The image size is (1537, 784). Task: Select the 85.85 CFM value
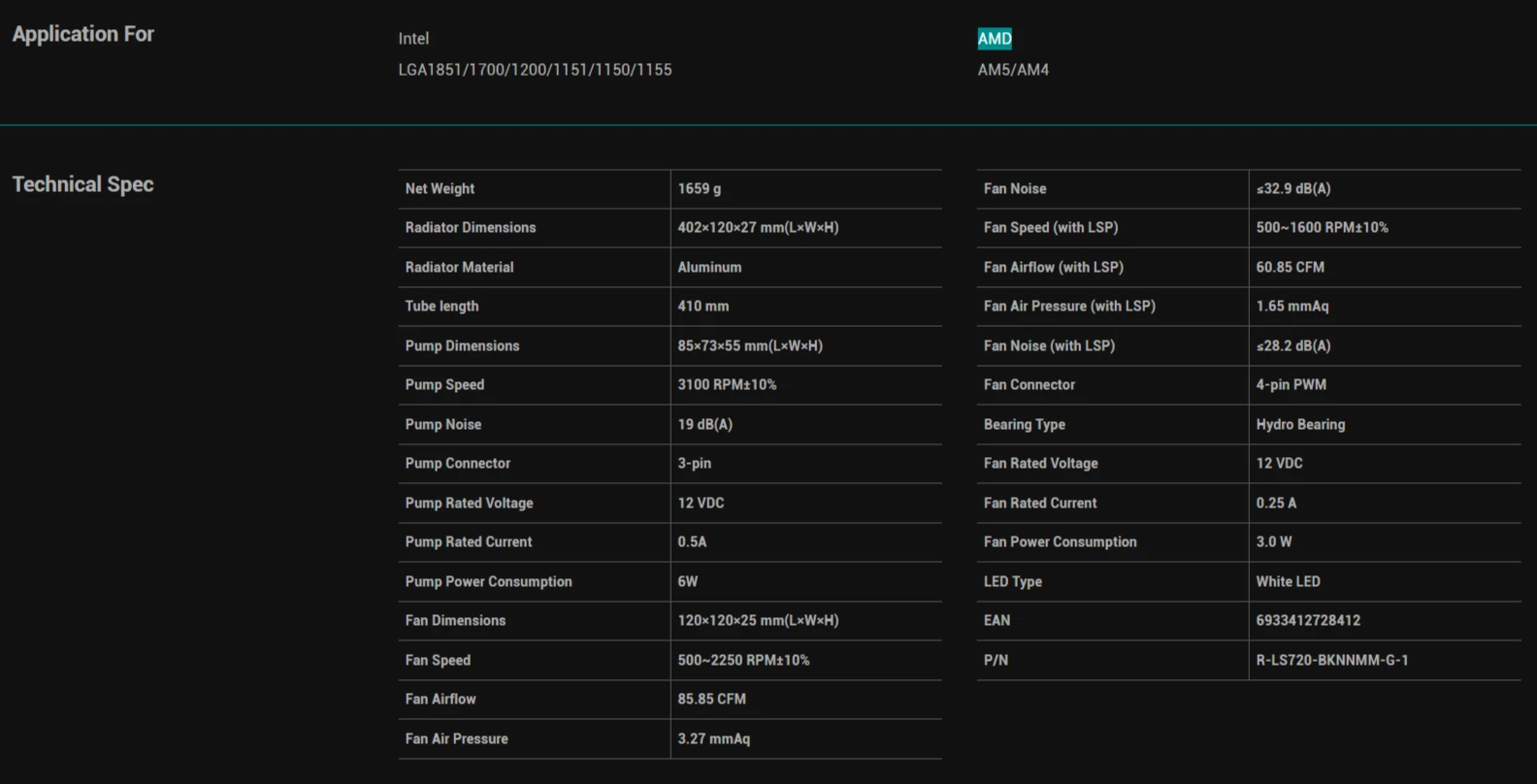point(711,700)
